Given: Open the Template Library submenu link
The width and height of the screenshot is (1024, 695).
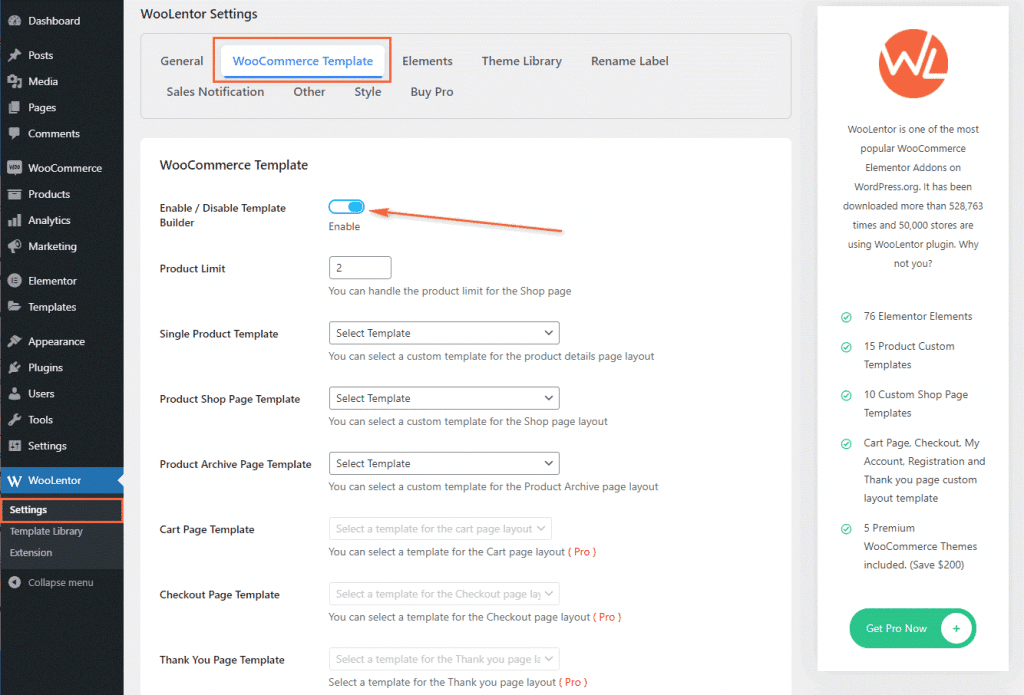Looking at the screenshot, I should click(48, 532).
